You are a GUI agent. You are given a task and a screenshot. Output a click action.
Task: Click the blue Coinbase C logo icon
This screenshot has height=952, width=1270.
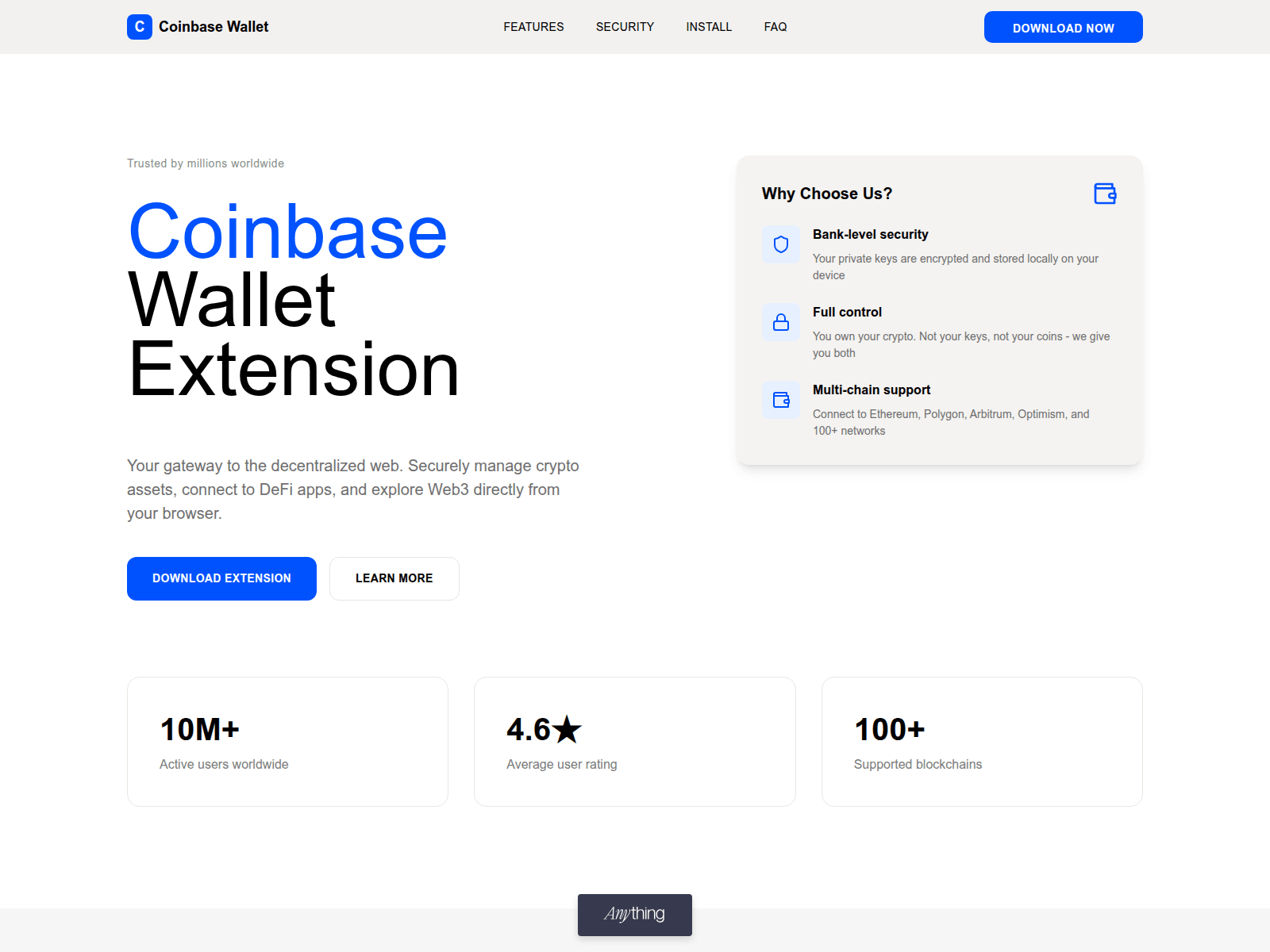(x=140, y=27)
